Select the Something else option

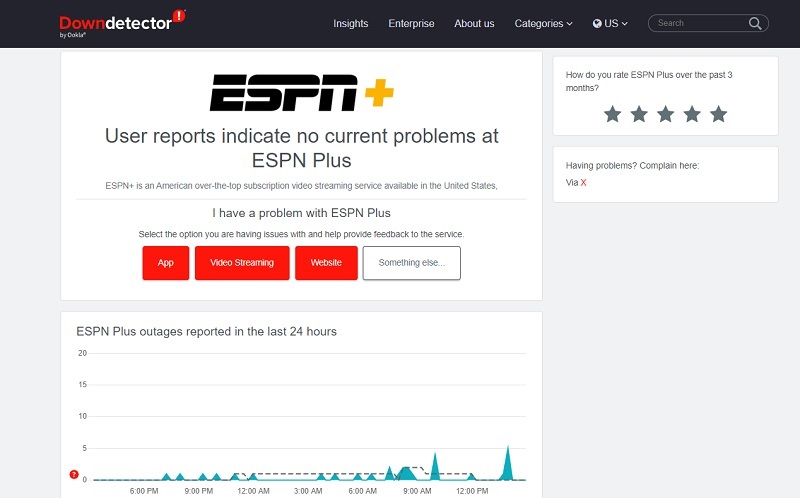pyautogui.click(x=411, y=263)
